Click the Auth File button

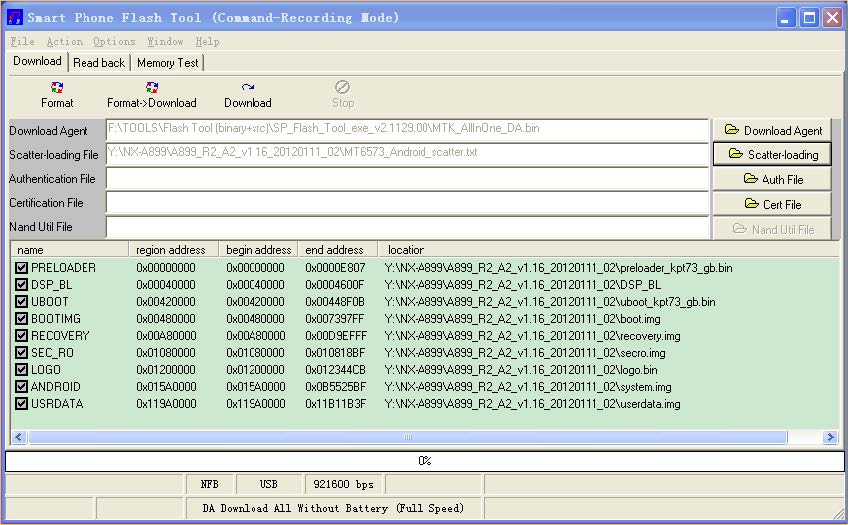click(772, 179)
